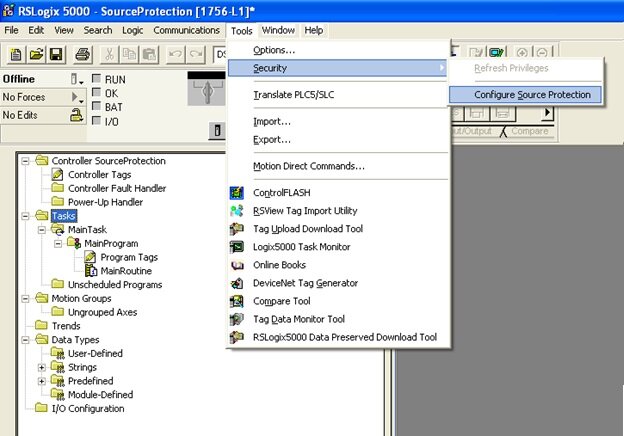
Task: Click the Cut scissors icon
Action: click(x=109, y=54)
